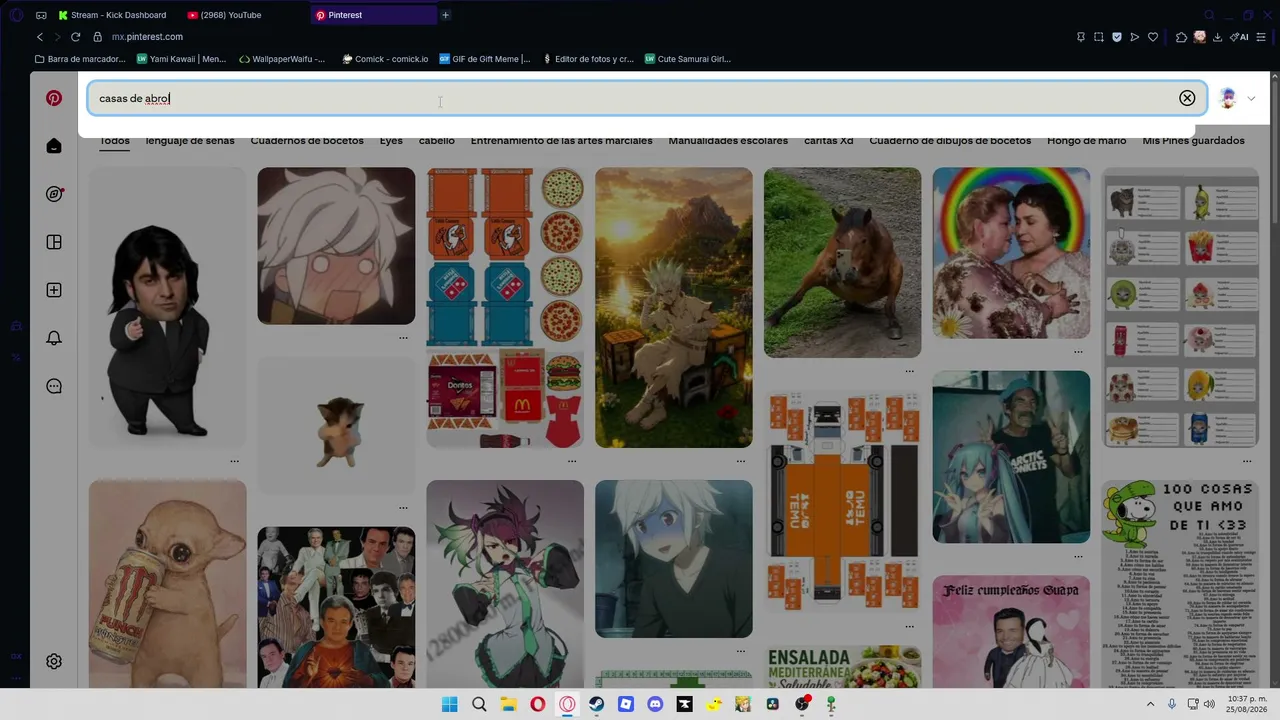The width and height of the screenshot is (1280, 720).
Task: Open more options under rainbow women pin
Action: pos(1078,352)
